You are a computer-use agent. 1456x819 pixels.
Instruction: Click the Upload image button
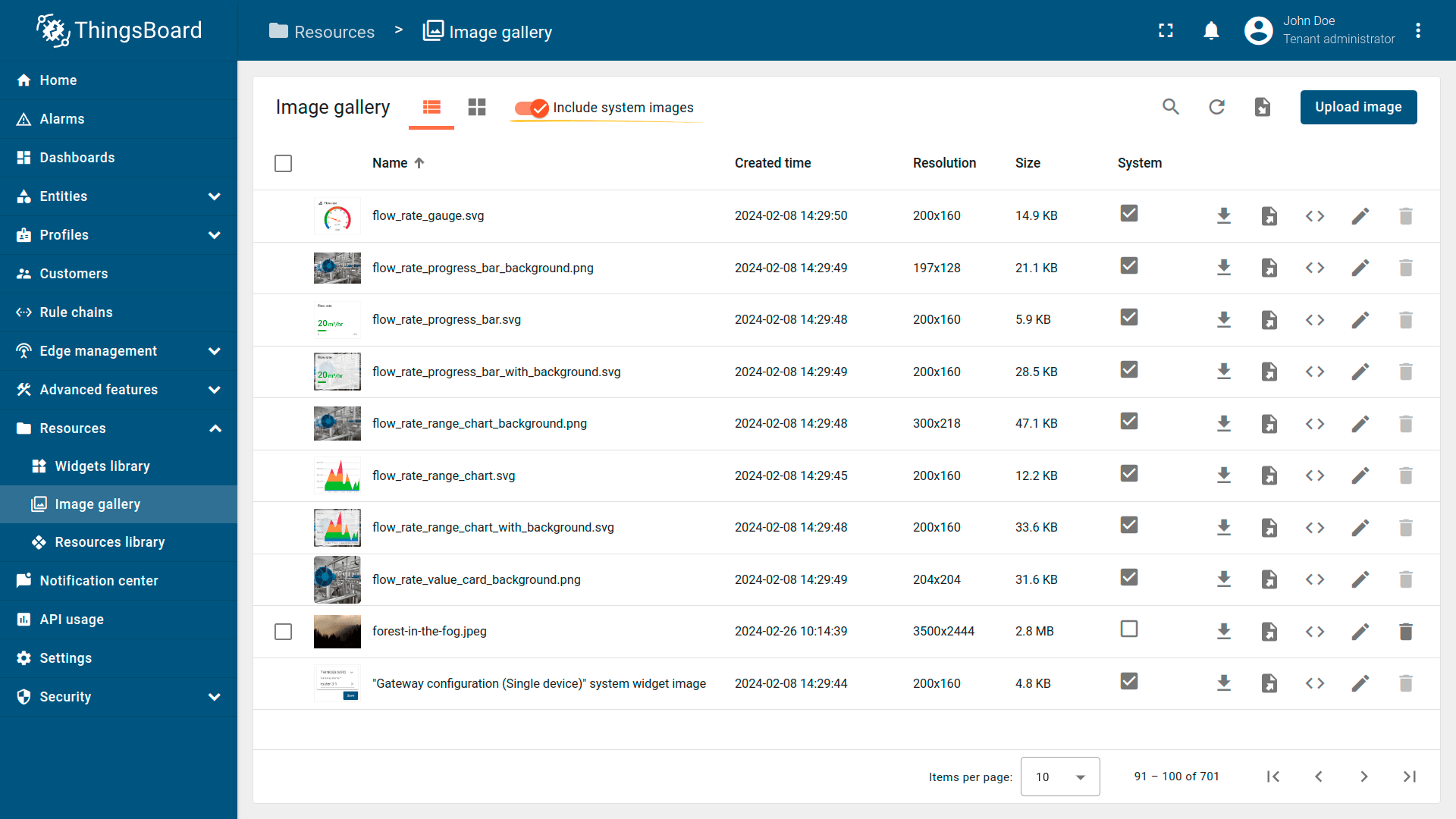pos(1357,107)
